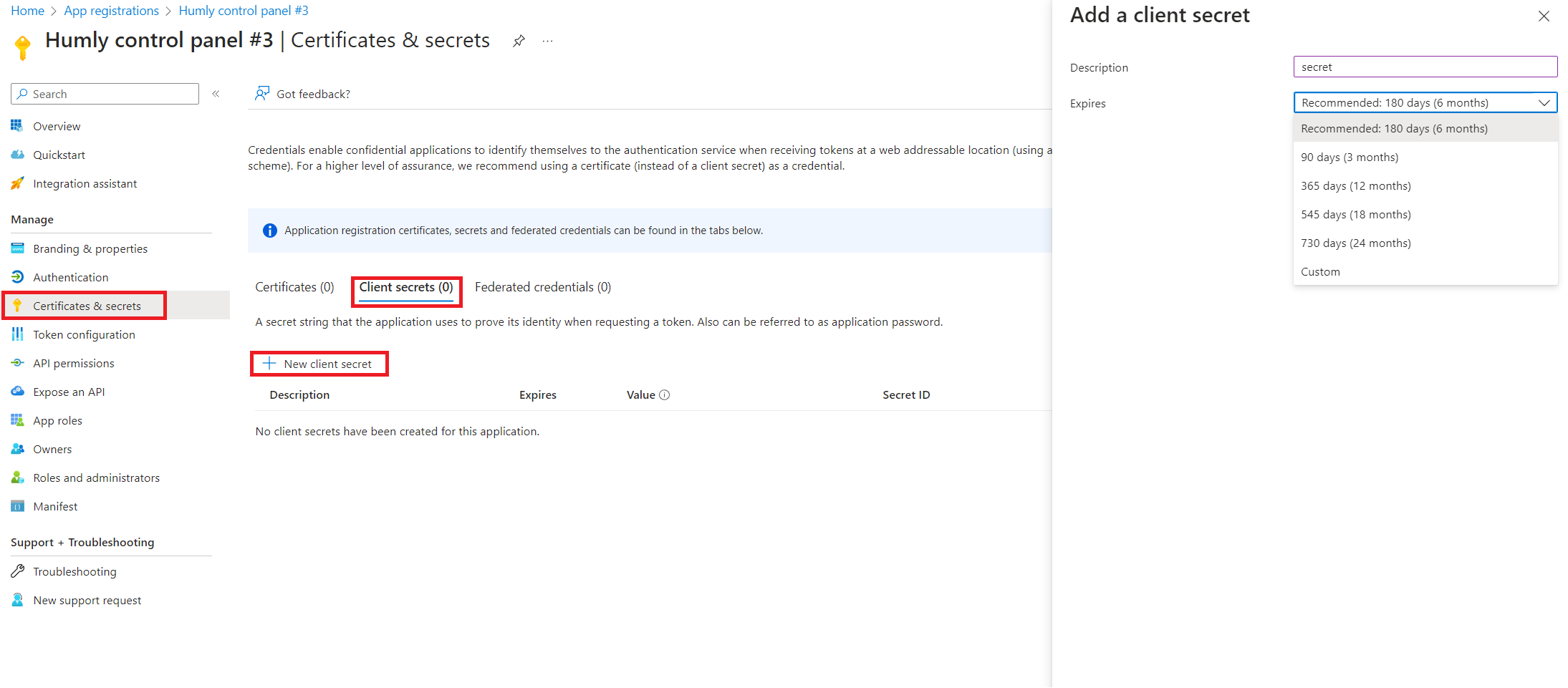Pin the page with the pin icon
This screenshot has height=688, width=1568.
[x=519, y=41]
